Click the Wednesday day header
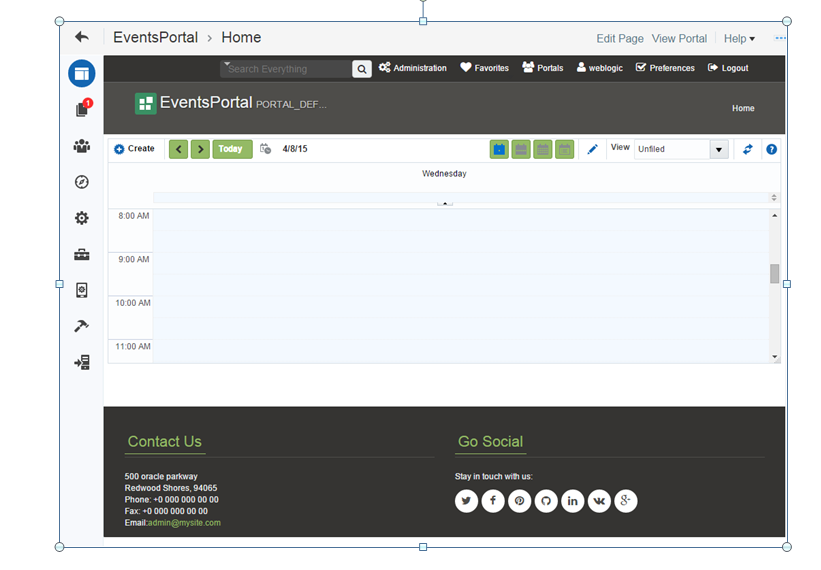The image size is (821, 570). point(444,173)
